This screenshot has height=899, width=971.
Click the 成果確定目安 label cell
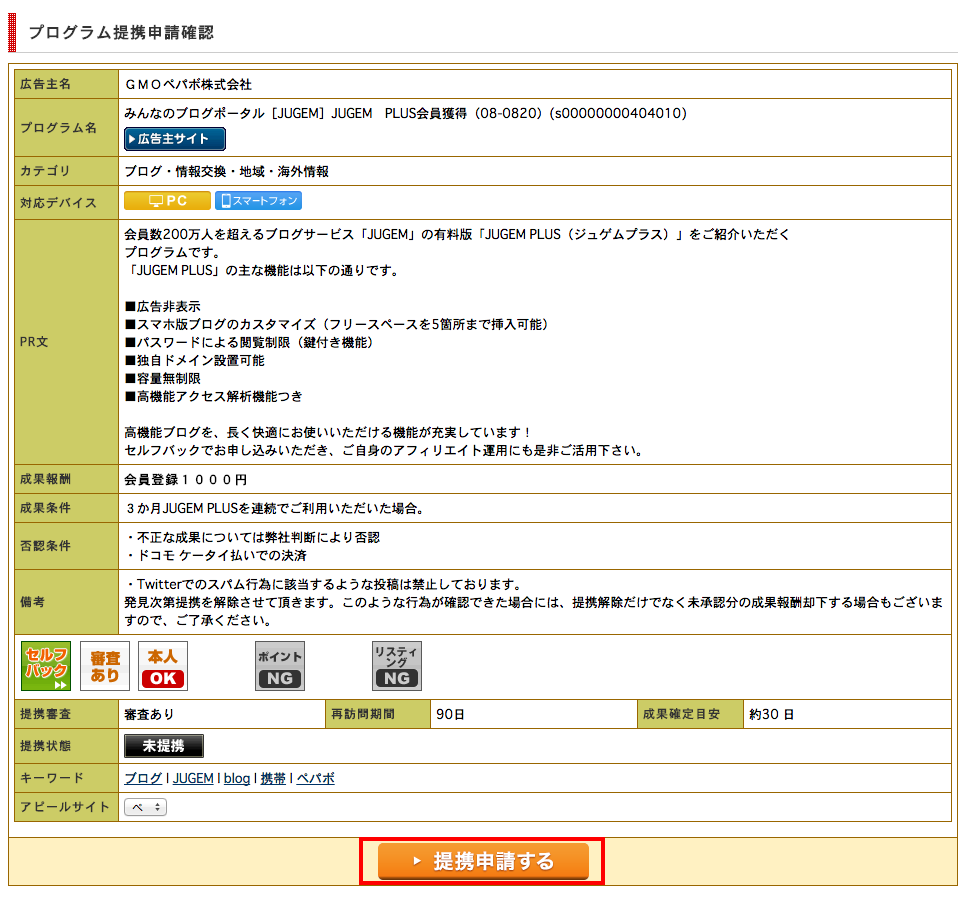681,714
